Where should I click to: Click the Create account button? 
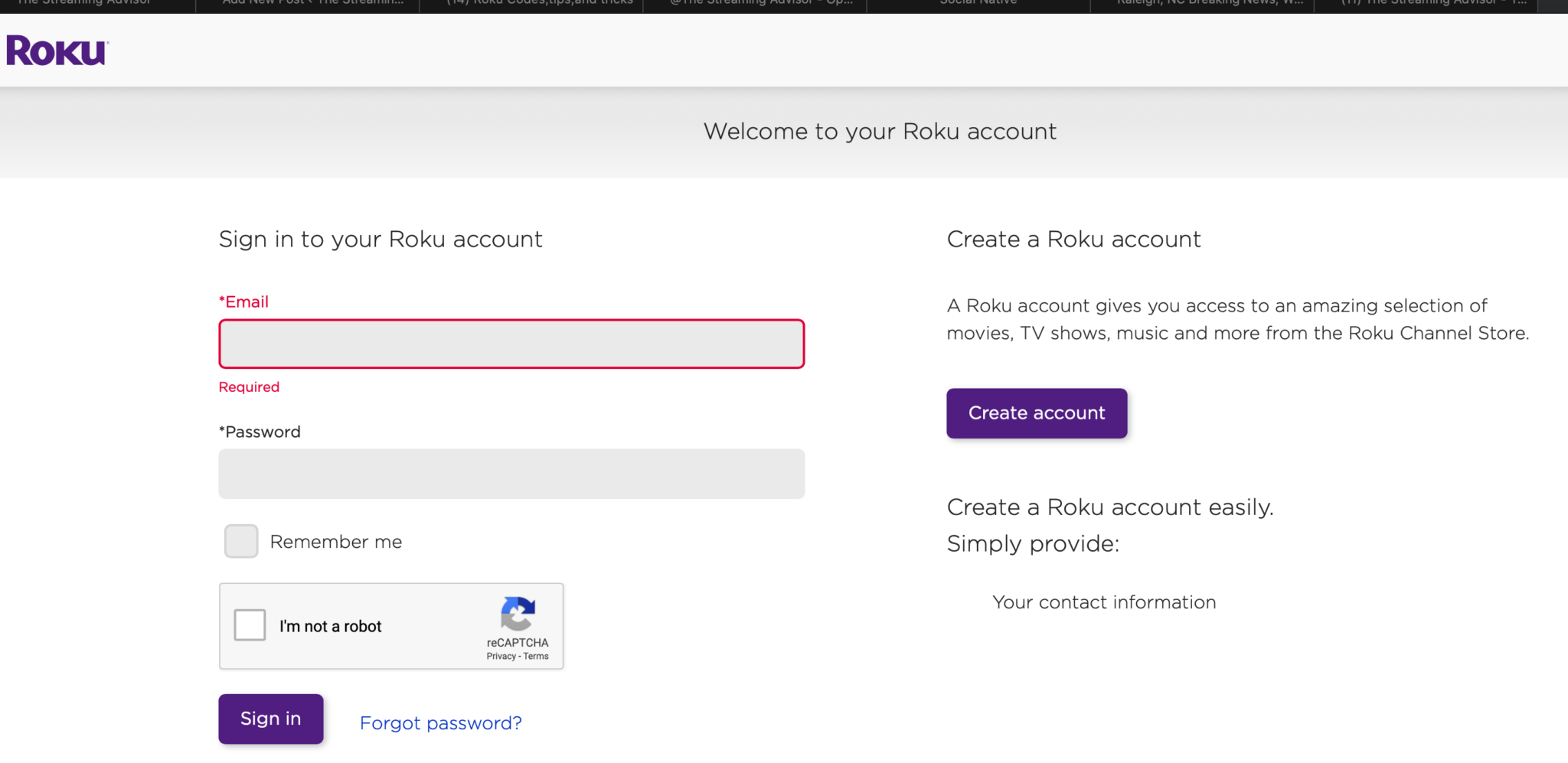coord(1037,413)
